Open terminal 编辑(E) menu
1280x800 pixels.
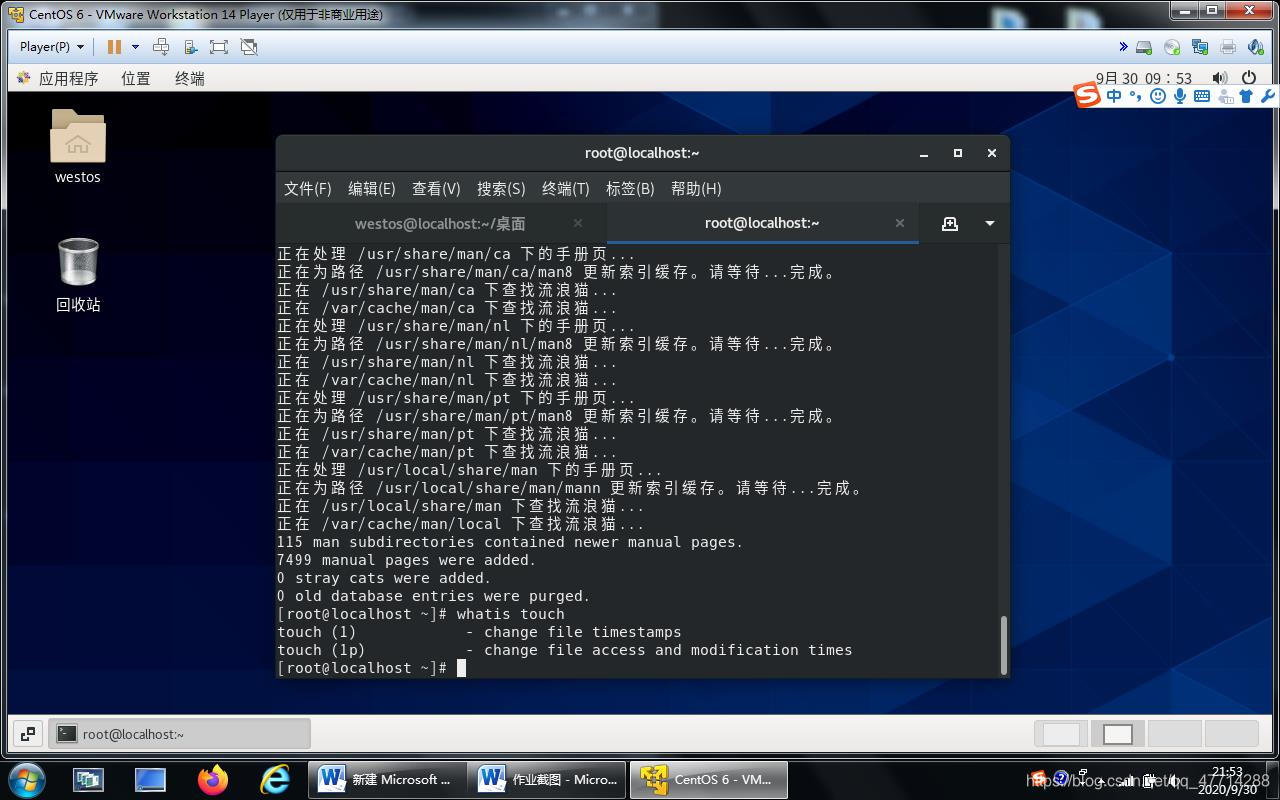click(x=372, y=188)
